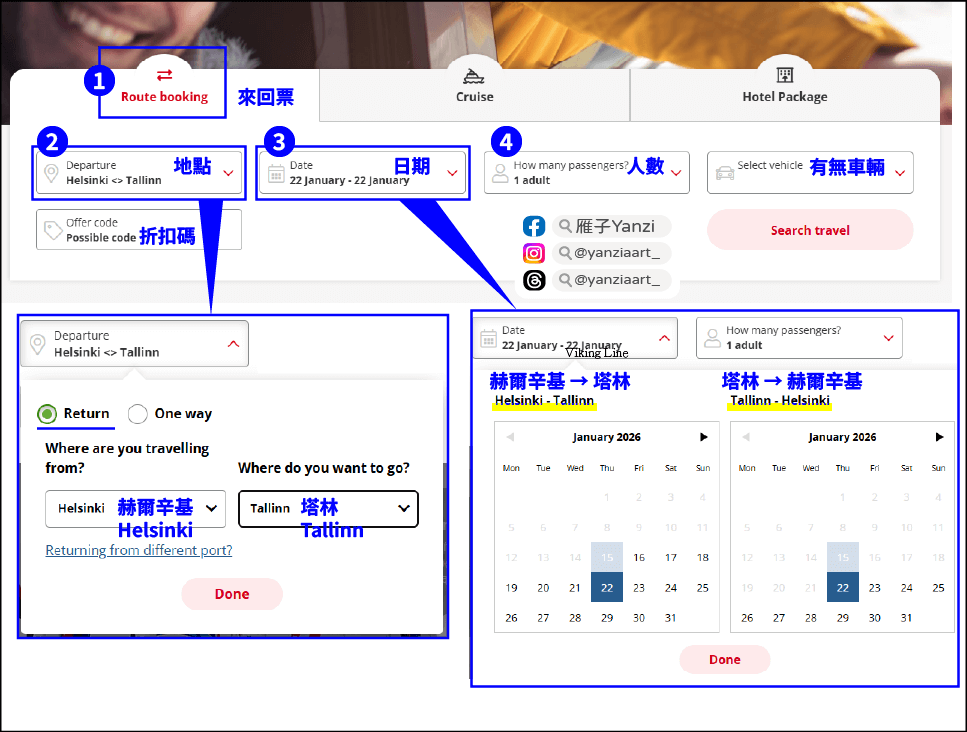Go to previous month in Tallinn - Helsinki calendar

tap(746, 437)
